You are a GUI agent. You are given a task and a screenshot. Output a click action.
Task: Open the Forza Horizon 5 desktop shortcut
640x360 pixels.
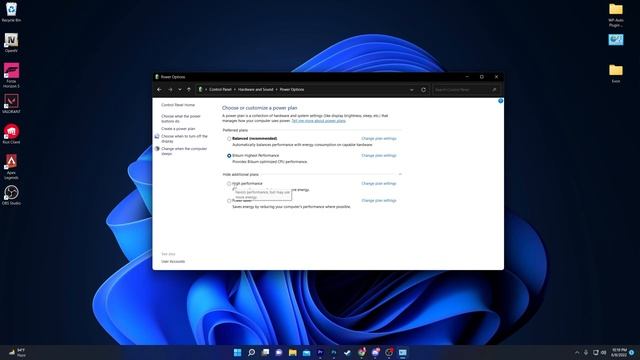pos(11,76)
